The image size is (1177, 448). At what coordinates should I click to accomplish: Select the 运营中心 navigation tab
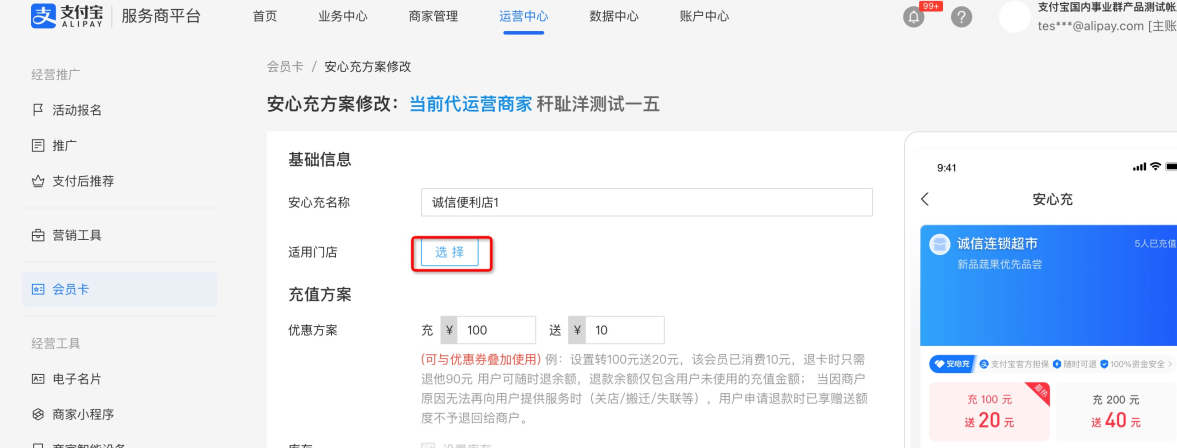pos(523,17)
